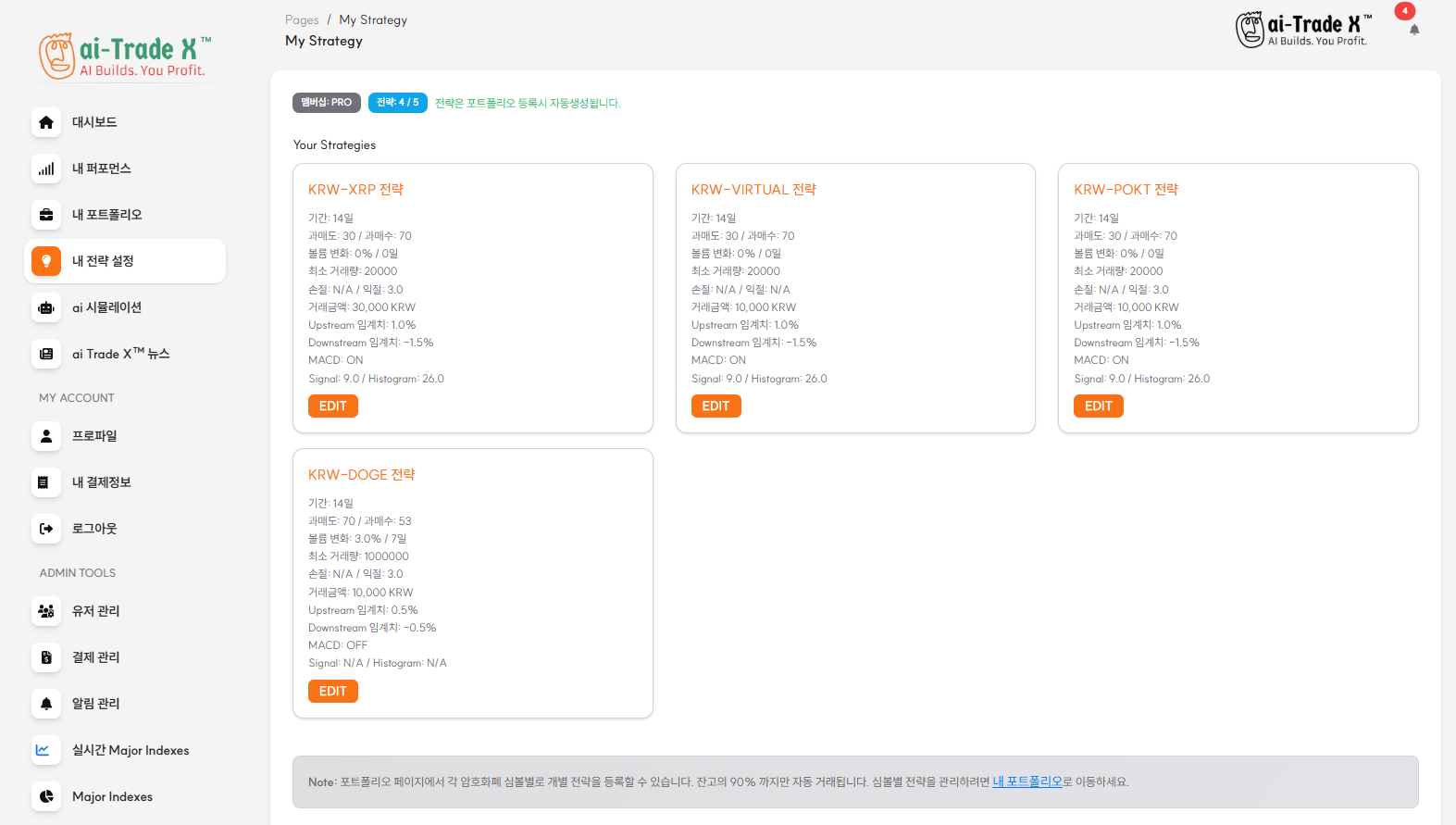Open the 프로파일 menu item
This screenshot has width=1456, height=825.
(x=94, y=436)
